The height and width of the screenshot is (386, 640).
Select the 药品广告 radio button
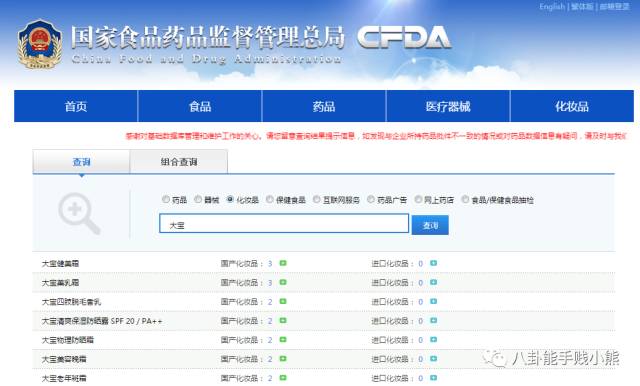(x=371, y=199)
